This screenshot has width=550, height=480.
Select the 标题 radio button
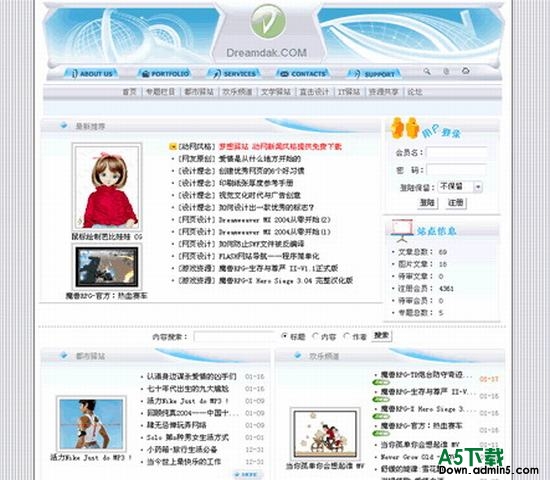tap(284, 336)
